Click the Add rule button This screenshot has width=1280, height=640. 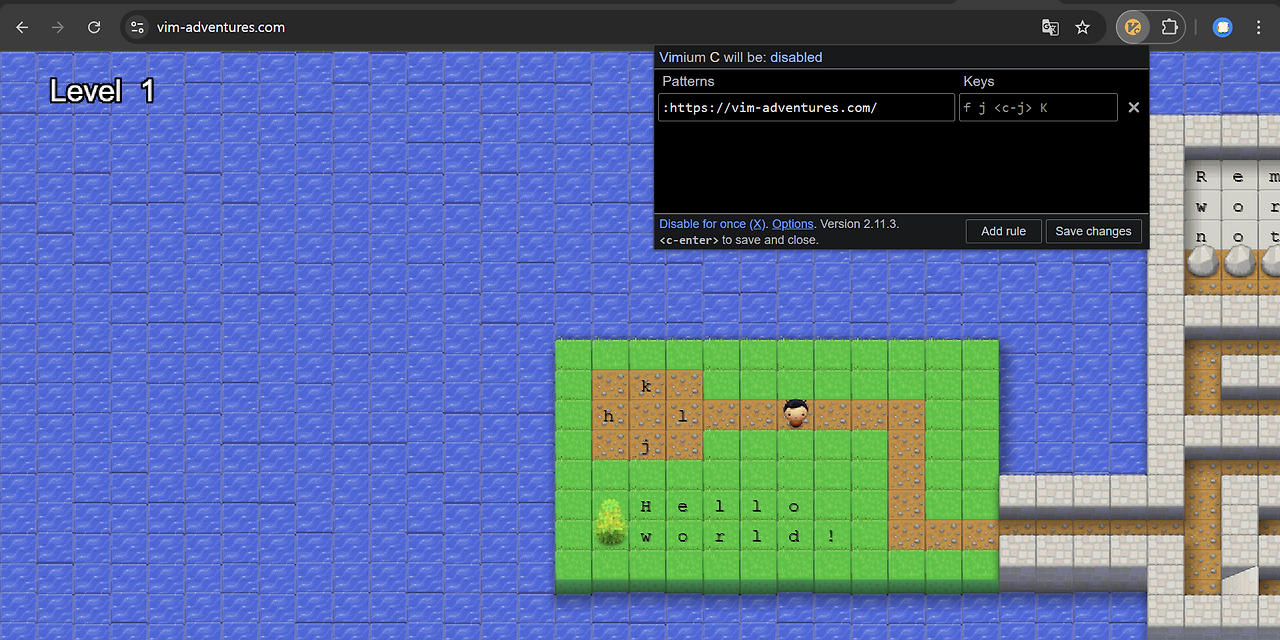coord(1003,231)
